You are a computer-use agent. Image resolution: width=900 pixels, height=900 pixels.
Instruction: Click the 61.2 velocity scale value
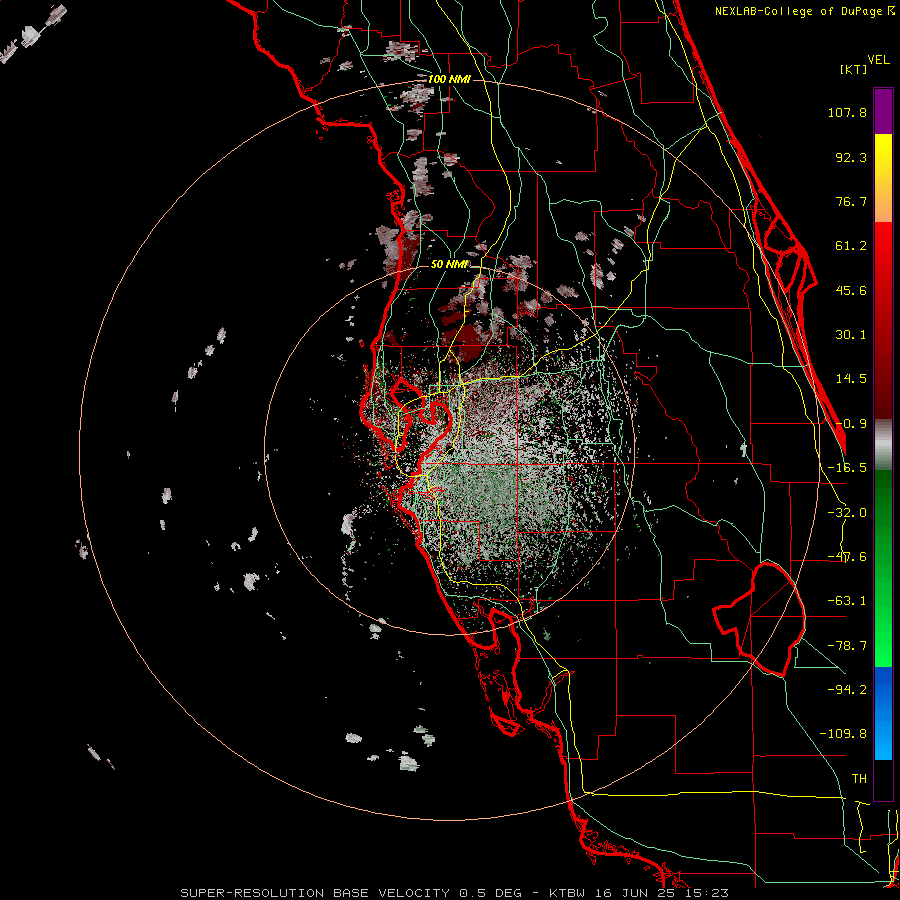pos(851,246)
